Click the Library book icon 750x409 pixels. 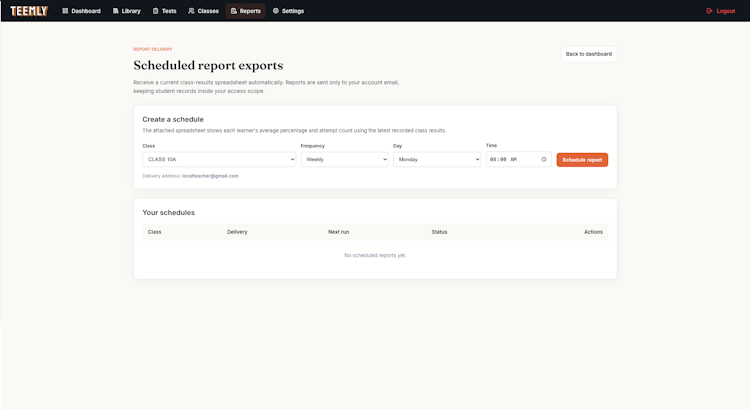click(x=115, y=11)
